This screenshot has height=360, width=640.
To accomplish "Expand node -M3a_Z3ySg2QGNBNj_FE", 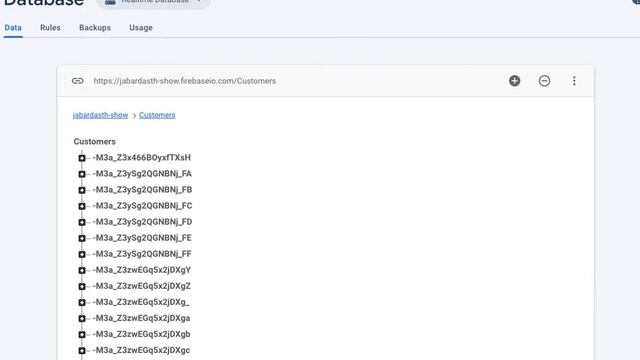I will click(x=82, y=238).
